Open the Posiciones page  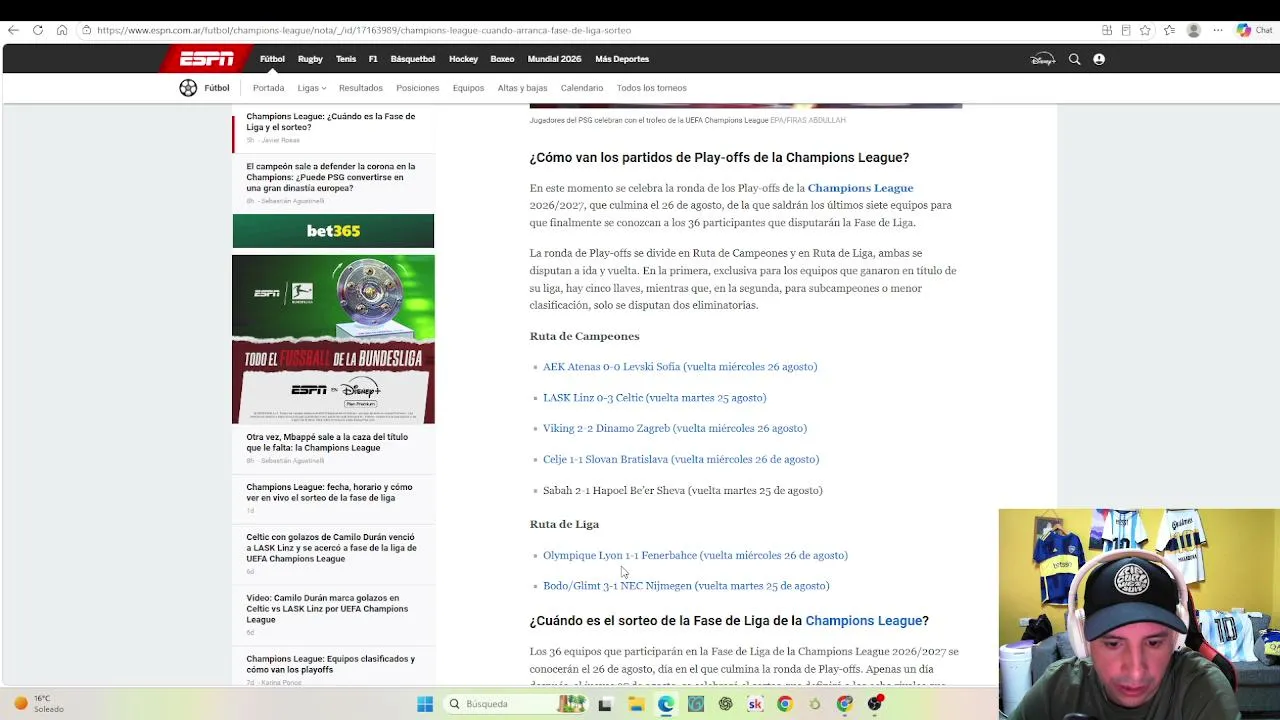pos(417,88)
